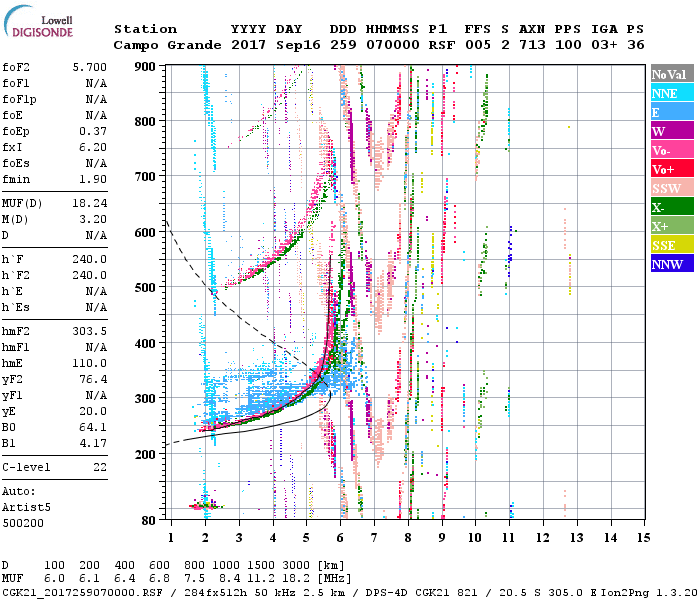Choose the red Vo+ legend swatch
700x600 pixels.
671,169
